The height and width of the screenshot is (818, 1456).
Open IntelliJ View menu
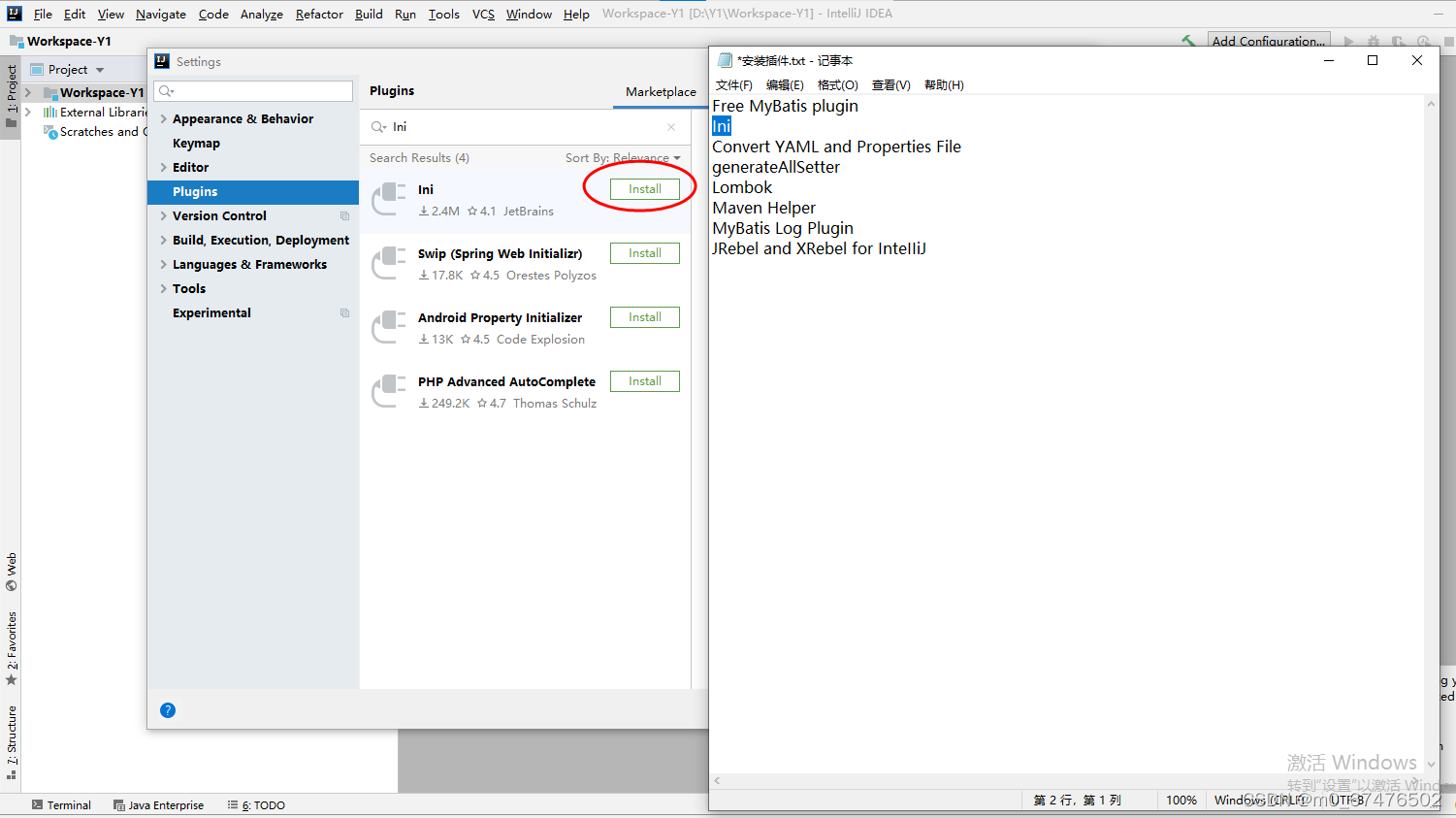coord(111,15)
